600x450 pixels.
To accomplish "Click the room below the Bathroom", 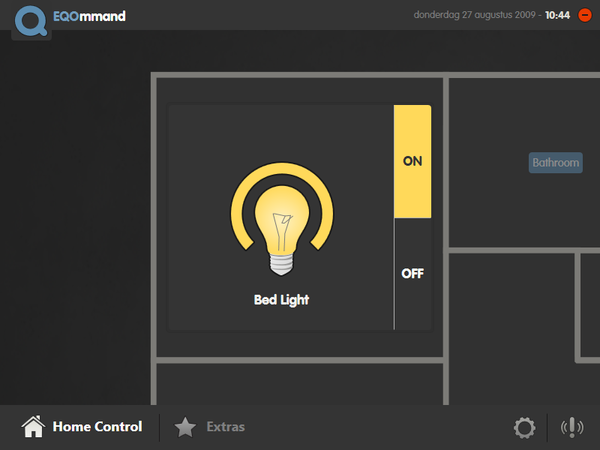I will point(511,328).
